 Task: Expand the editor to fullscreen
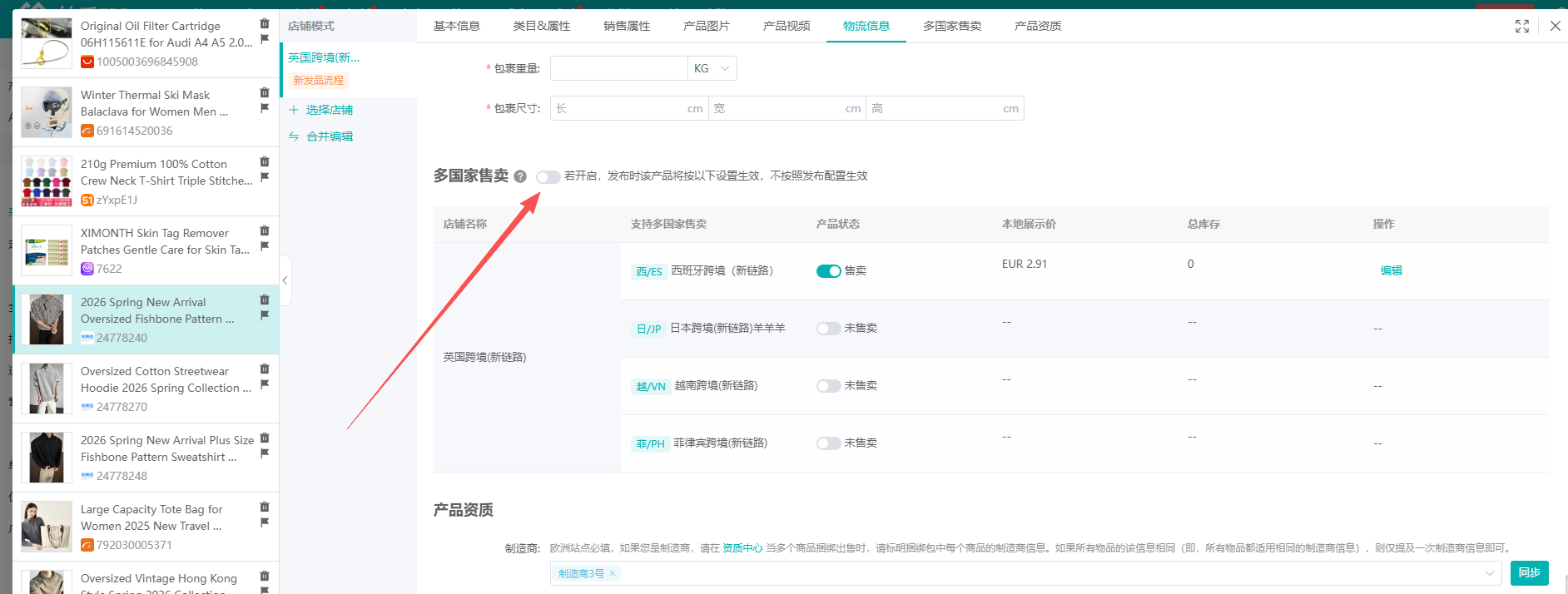pyautogui.click(x=1522, y=27)
